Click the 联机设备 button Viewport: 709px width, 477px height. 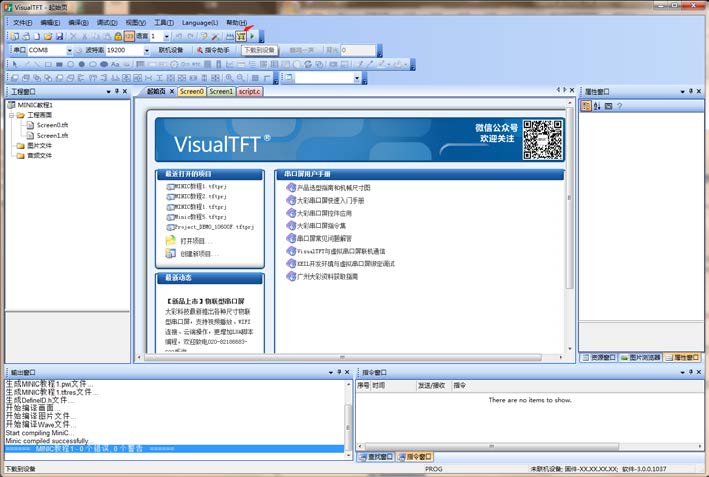(170, 50)
